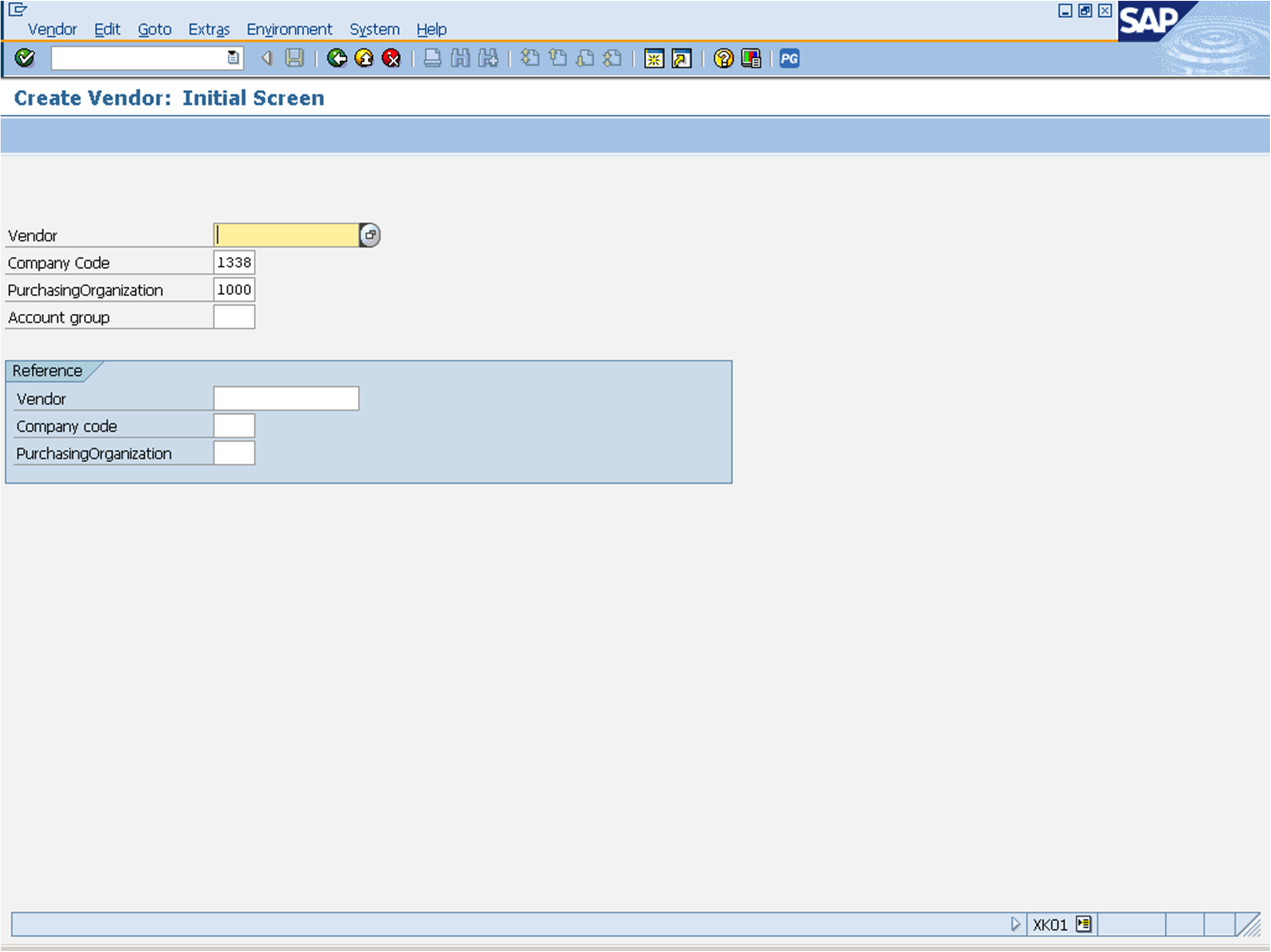Click the Reference Vendor input field
This screenshot has width=1271, height=952.
[x=286, y=399]
